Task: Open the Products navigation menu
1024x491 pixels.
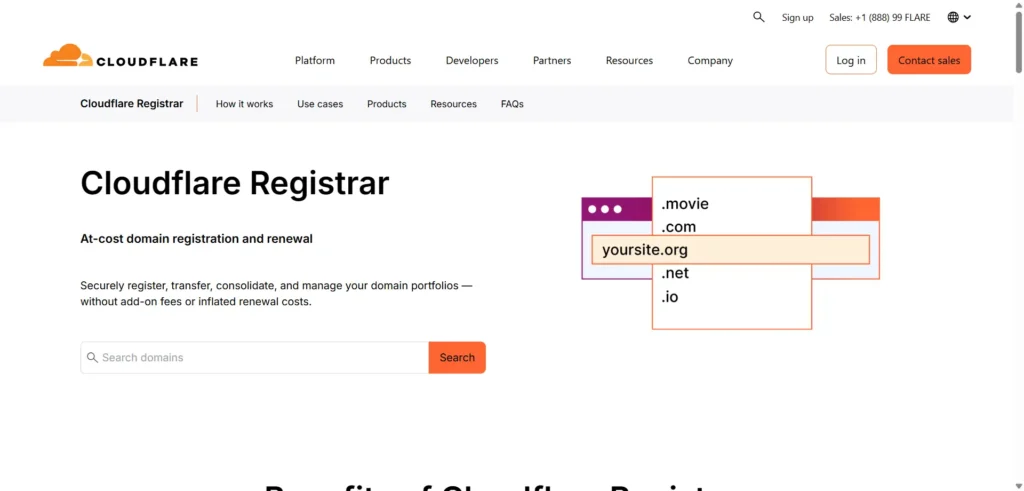Action: pos(390,60)
